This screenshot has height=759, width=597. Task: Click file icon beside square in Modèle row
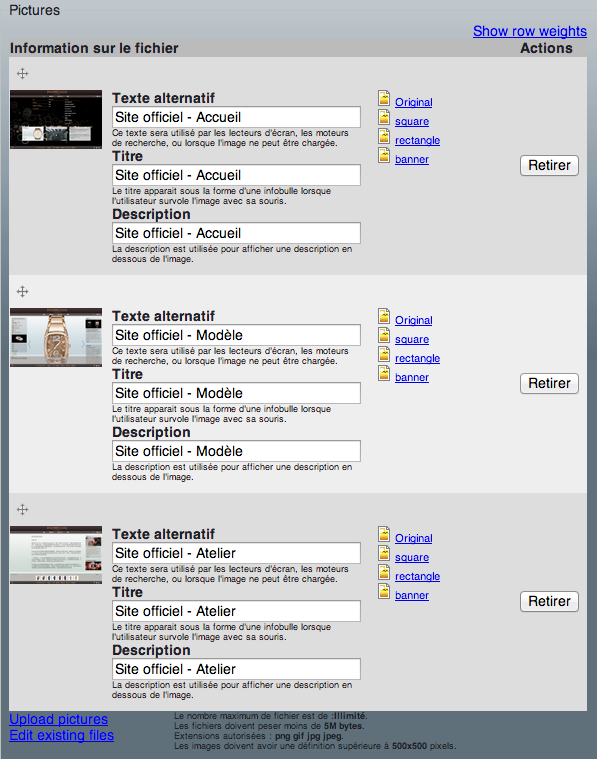tap(384, 335)
